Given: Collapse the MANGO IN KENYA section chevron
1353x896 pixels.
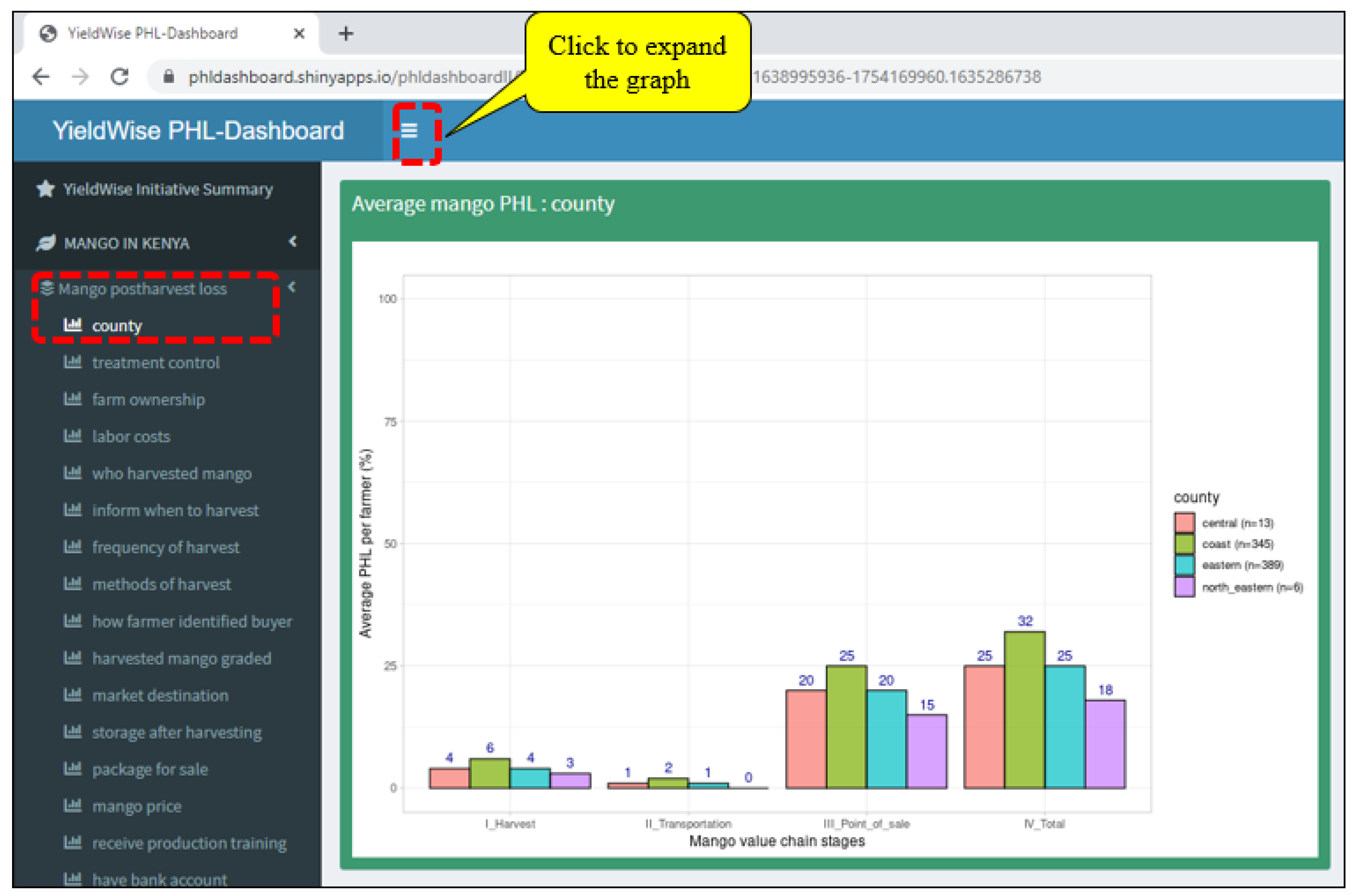Looking at the screenshot, I should click(x=293, y=242).
